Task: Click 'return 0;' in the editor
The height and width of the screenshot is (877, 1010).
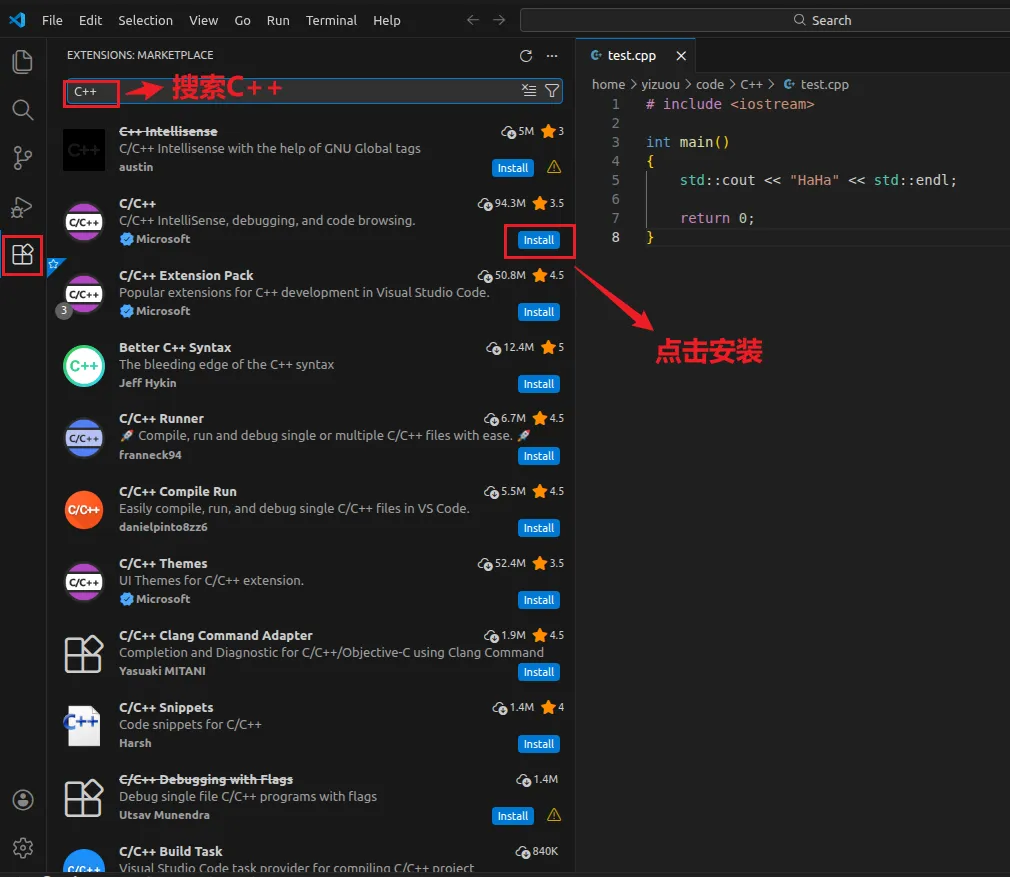Action: pos(717,218)
